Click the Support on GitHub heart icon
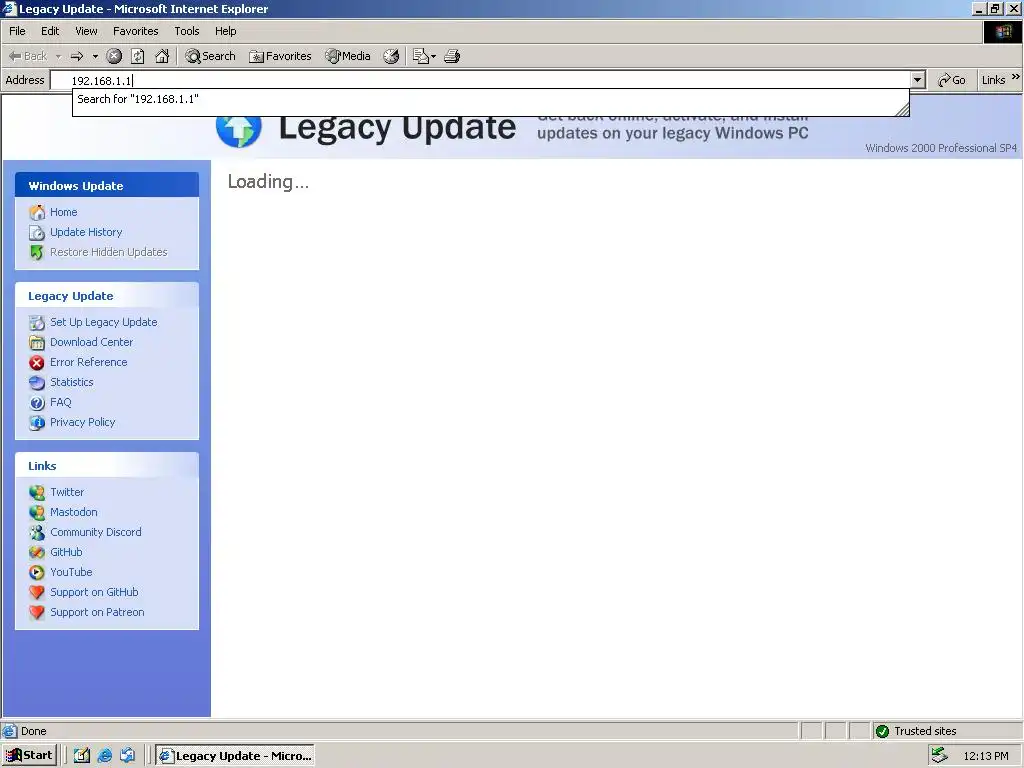 click(x=37, y=593)
